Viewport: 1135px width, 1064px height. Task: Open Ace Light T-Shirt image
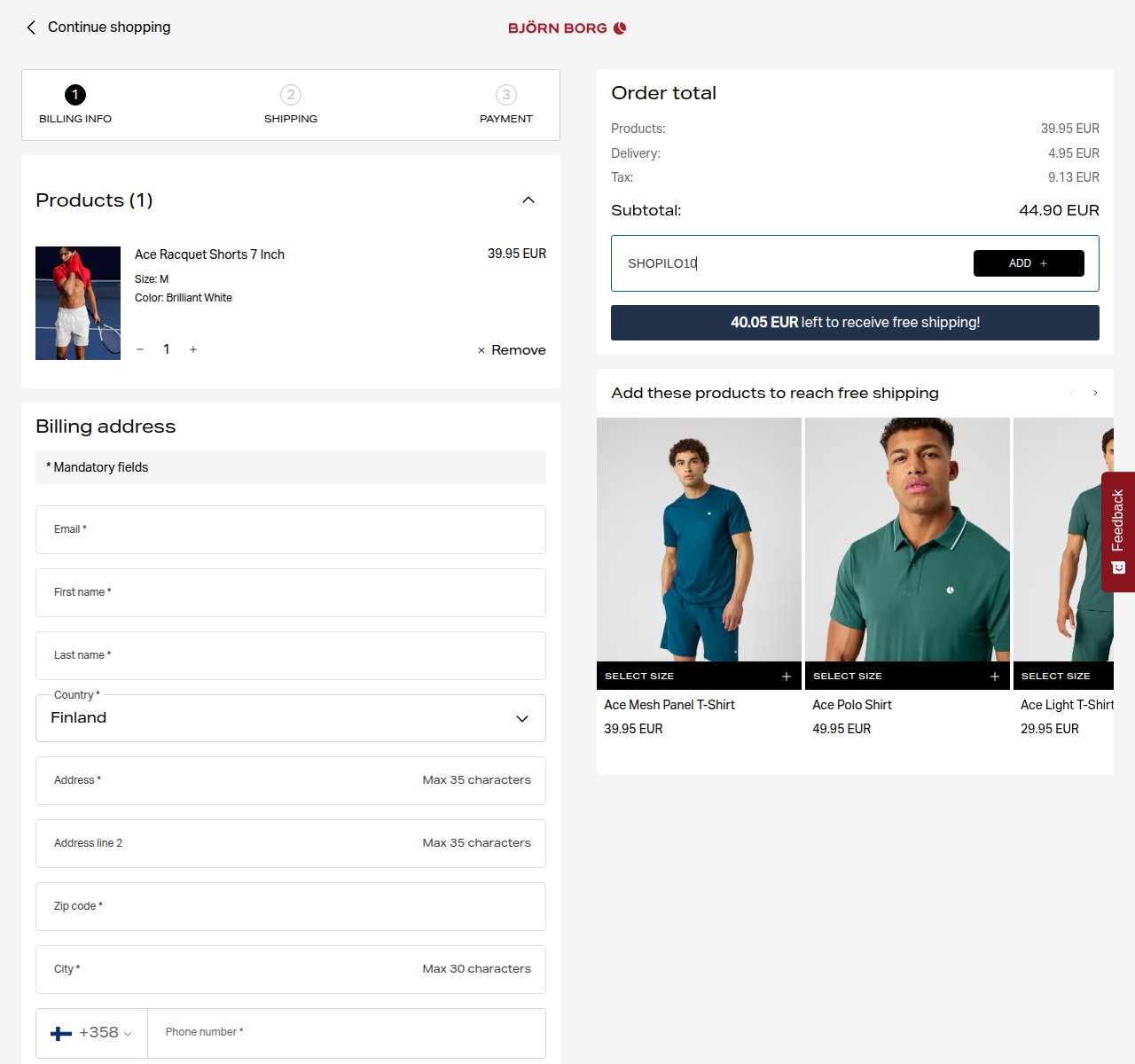(x=1063, y=539)
